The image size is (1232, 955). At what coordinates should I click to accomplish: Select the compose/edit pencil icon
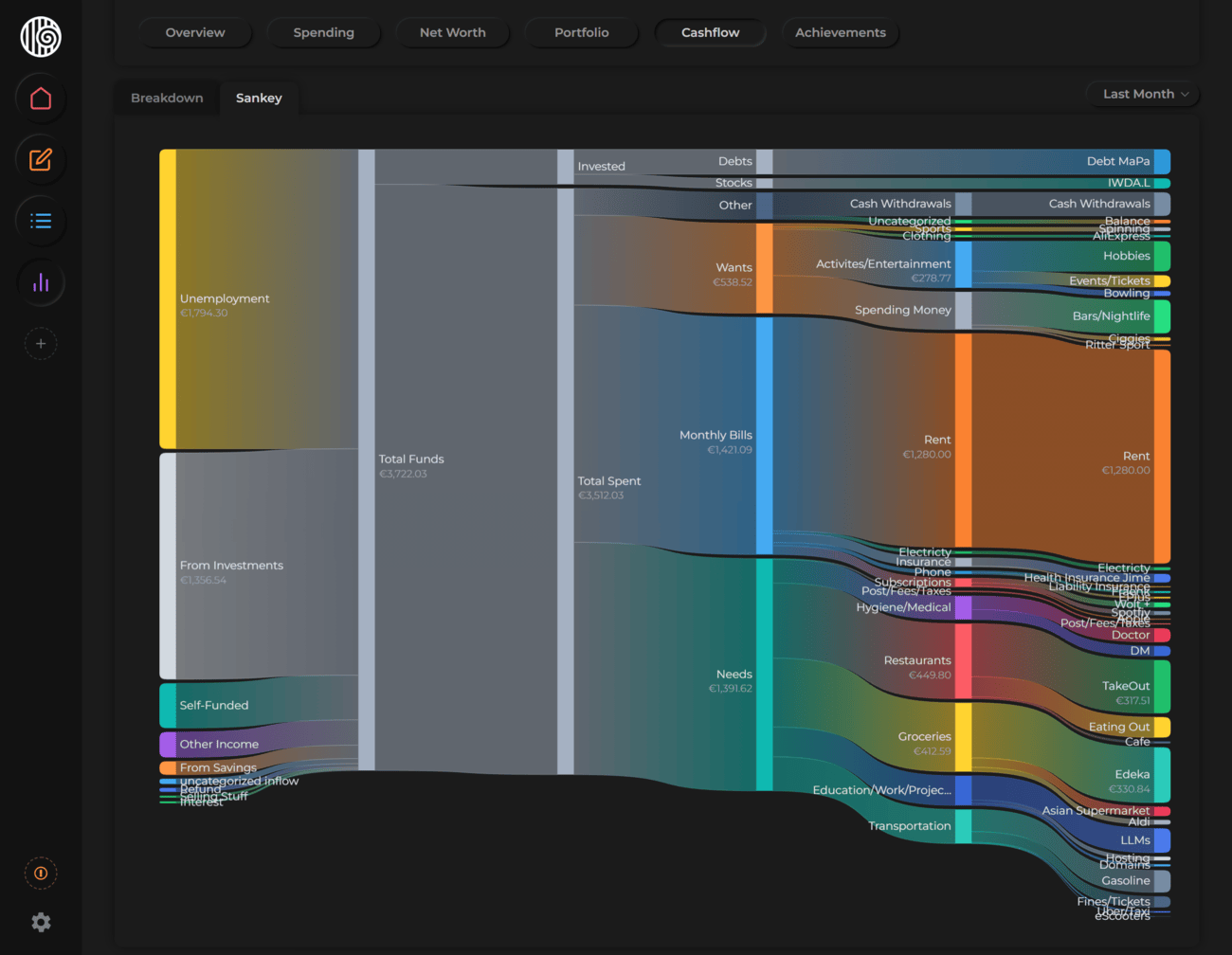[x=40, y=159]
